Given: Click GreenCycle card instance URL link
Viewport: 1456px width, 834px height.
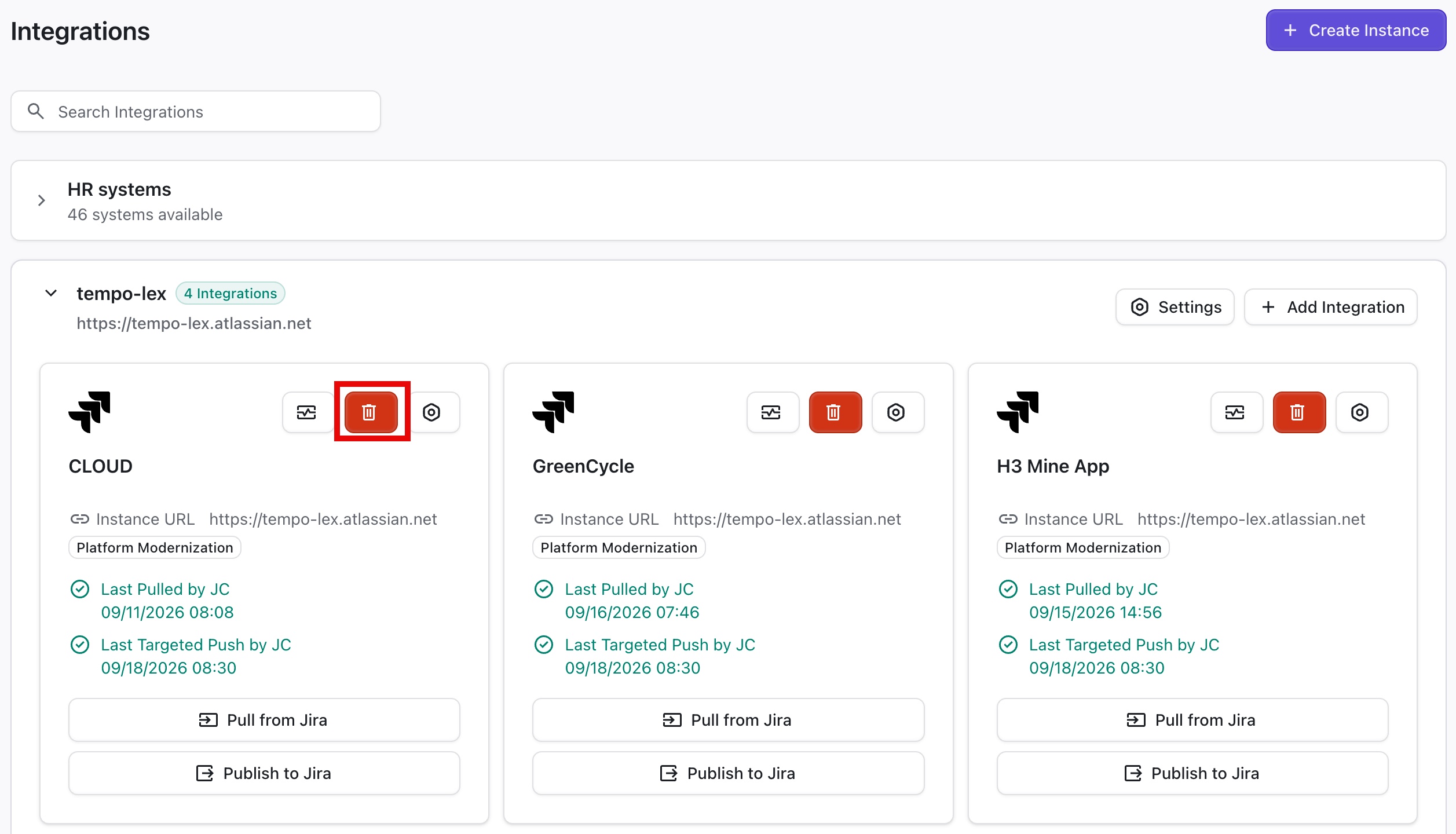Looking at the screenshot, I should tap(787, 519).
